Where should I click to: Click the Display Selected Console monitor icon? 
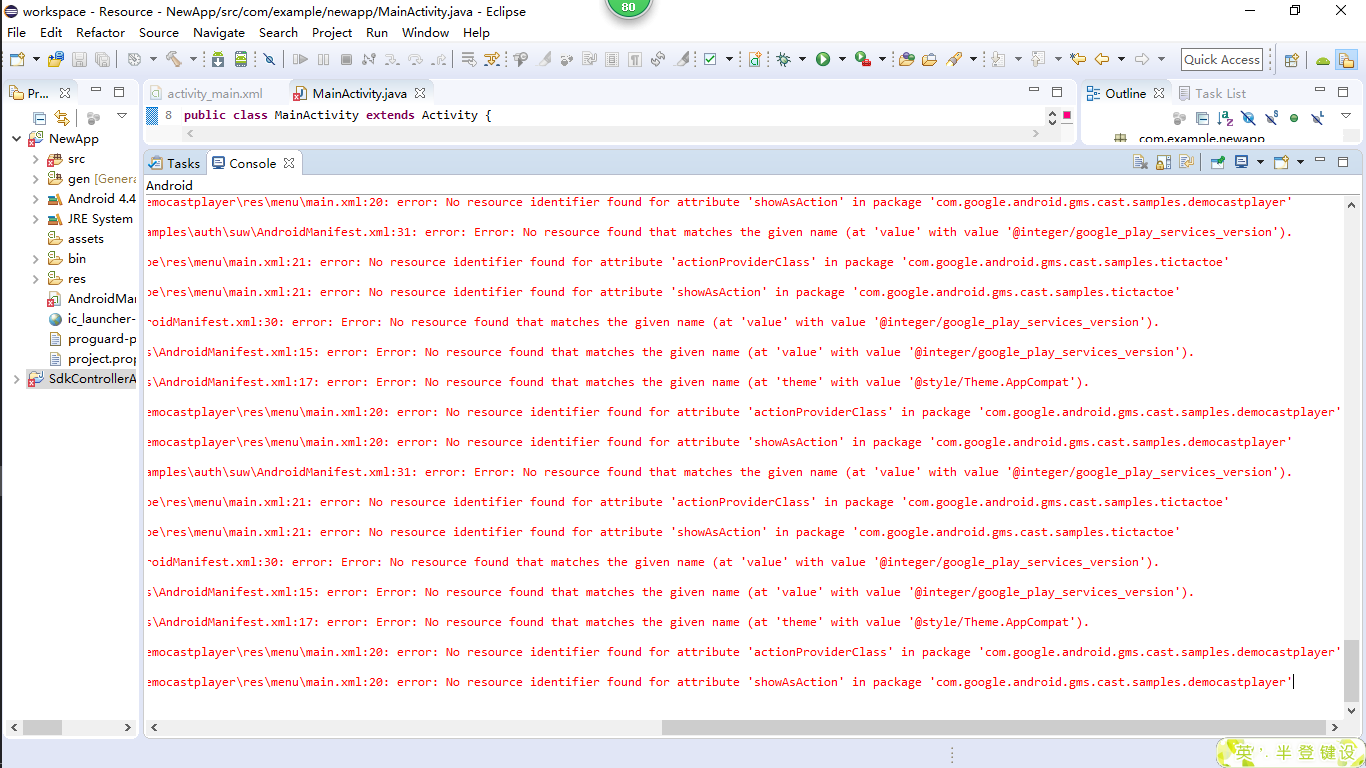tap(1242, 162)
